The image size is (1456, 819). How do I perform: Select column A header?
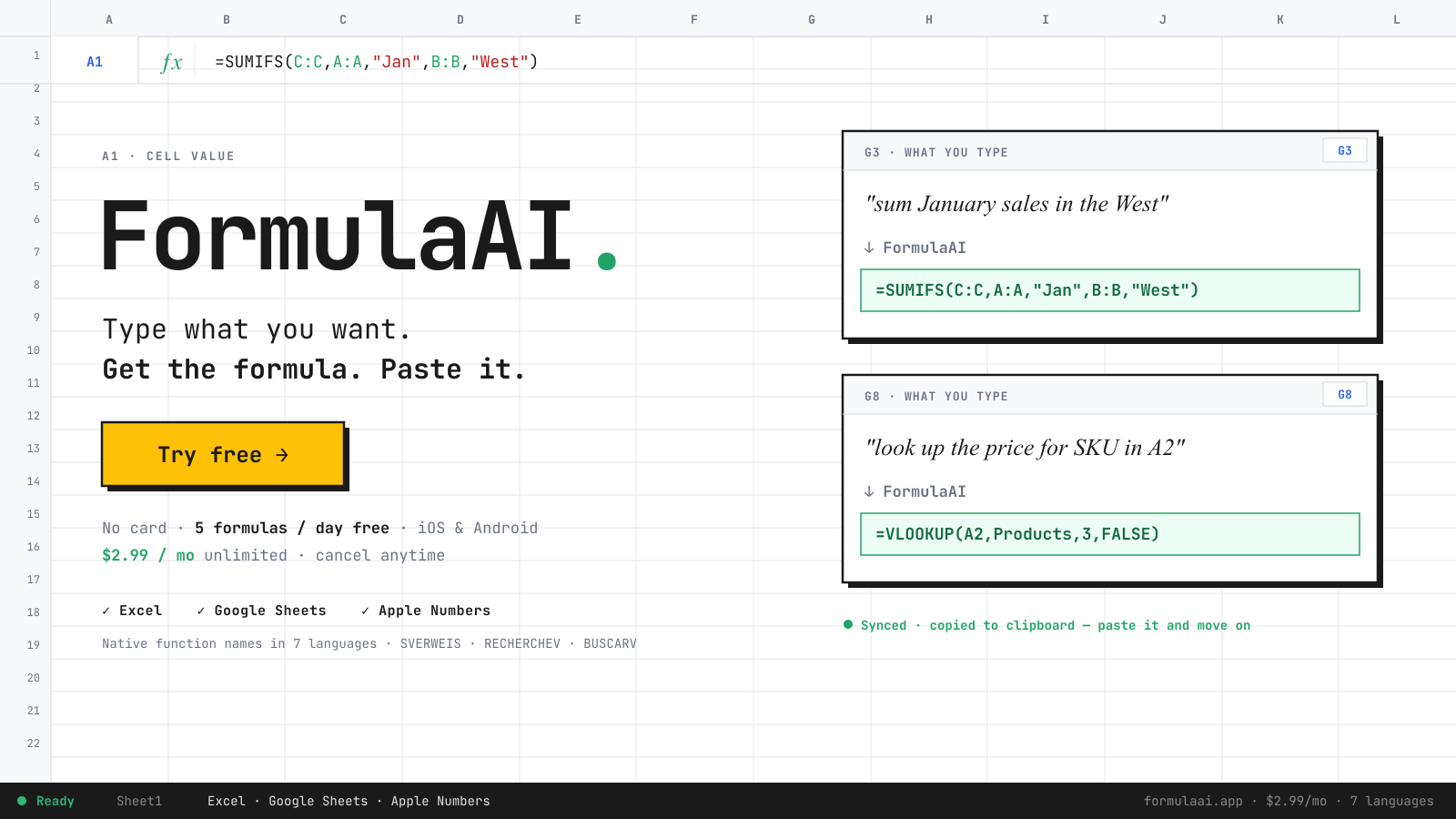point(109,19)
